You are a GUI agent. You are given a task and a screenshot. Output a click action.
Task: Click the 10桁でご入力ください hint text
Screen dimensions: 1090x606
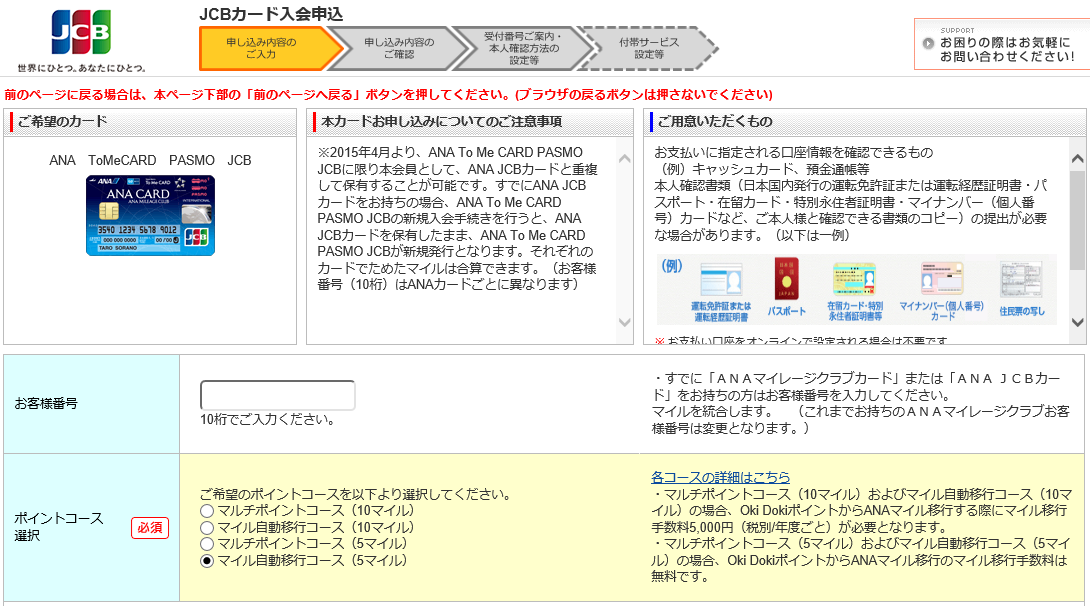(268, 420)
